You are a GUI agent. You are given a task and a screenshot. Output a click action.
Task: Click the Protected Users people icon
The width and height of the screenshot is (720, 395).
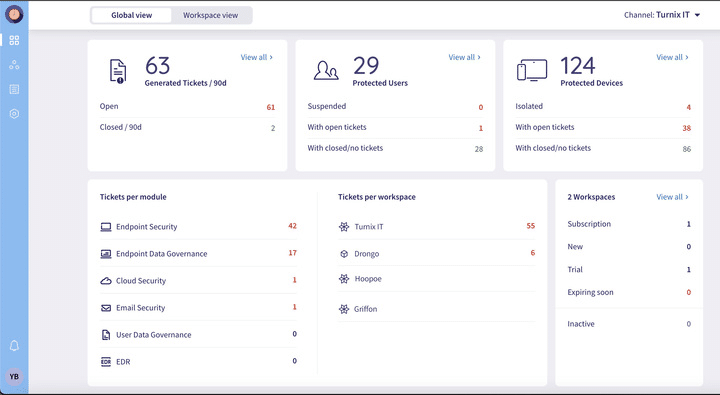pyautogui.click(x=326, y=71)
